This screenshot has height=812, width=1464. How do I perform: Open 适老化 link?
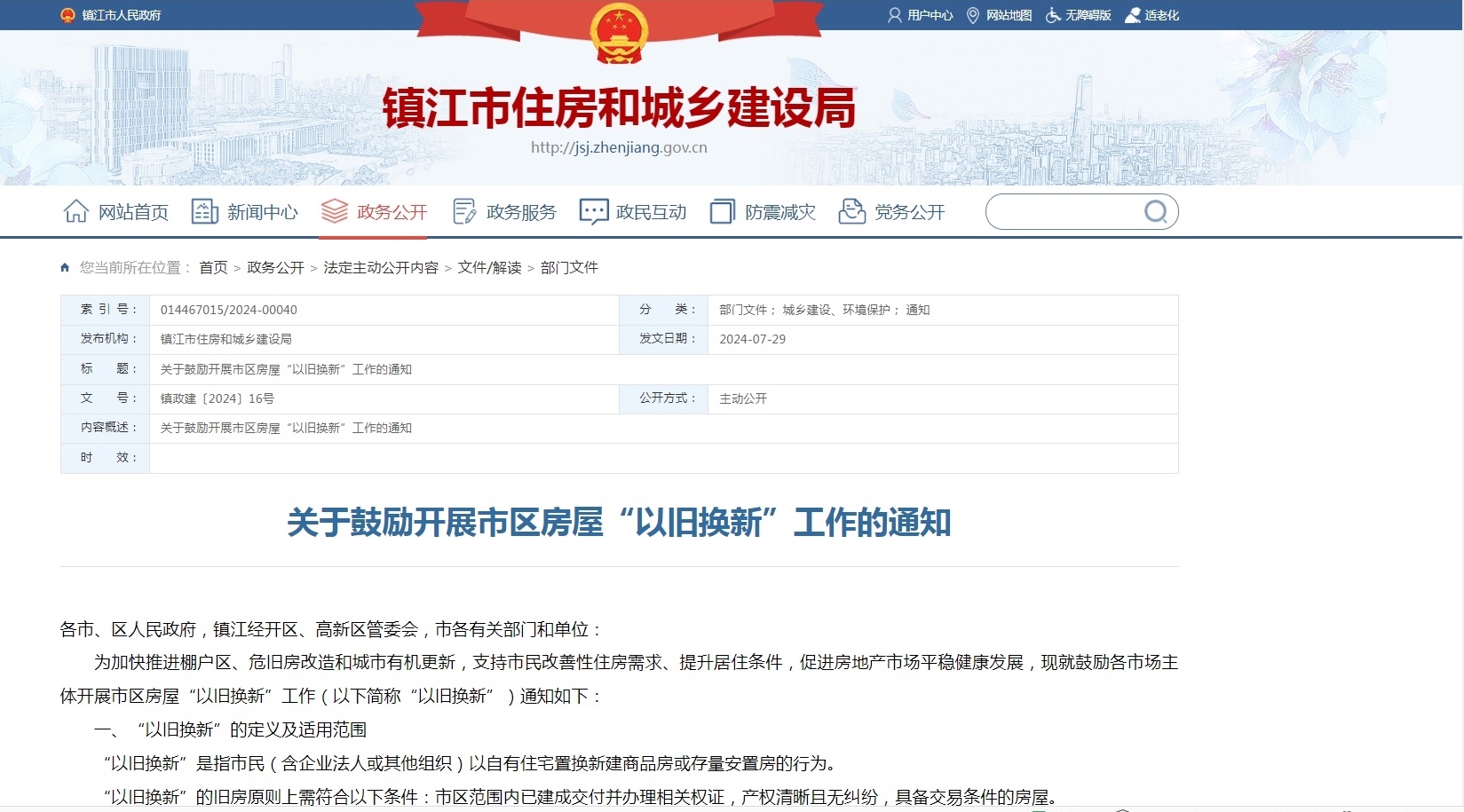tap(1162, 15)
